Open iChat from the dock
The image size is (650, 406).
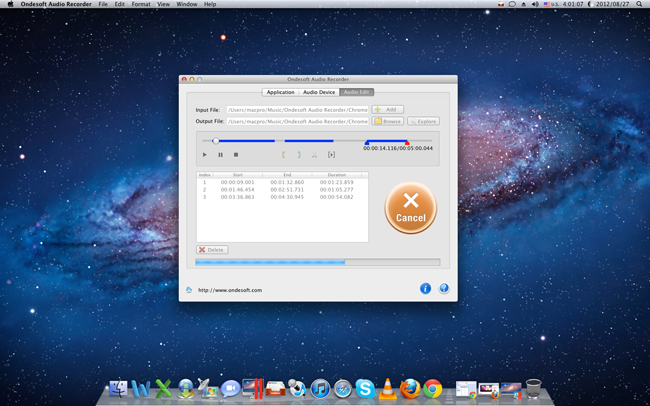click(230, 389)
